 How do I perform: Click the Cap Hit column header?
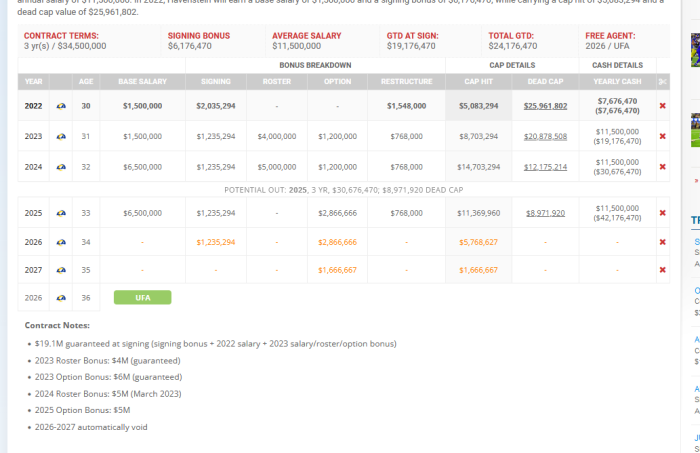(479, 80)
